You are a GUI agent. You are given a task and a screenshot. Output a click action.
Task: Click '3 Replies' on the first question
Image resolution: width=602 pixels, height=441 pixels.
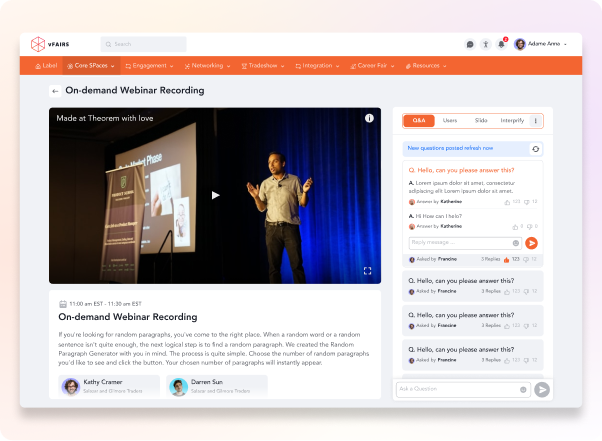point(491,259)
